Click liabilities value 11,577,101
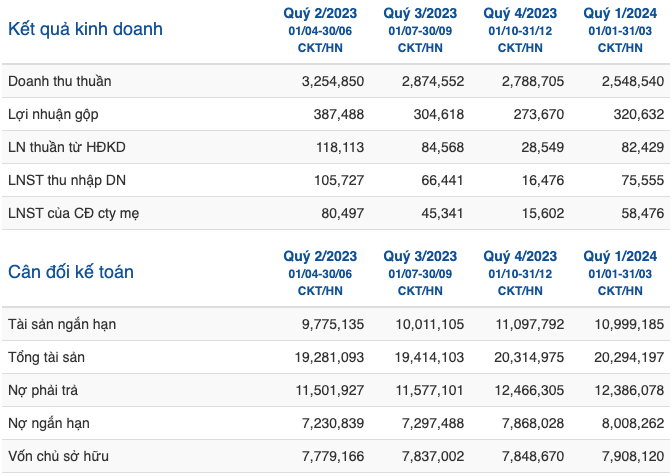Image resolution: width=672 pixels, height=476 pixels. 429,390
